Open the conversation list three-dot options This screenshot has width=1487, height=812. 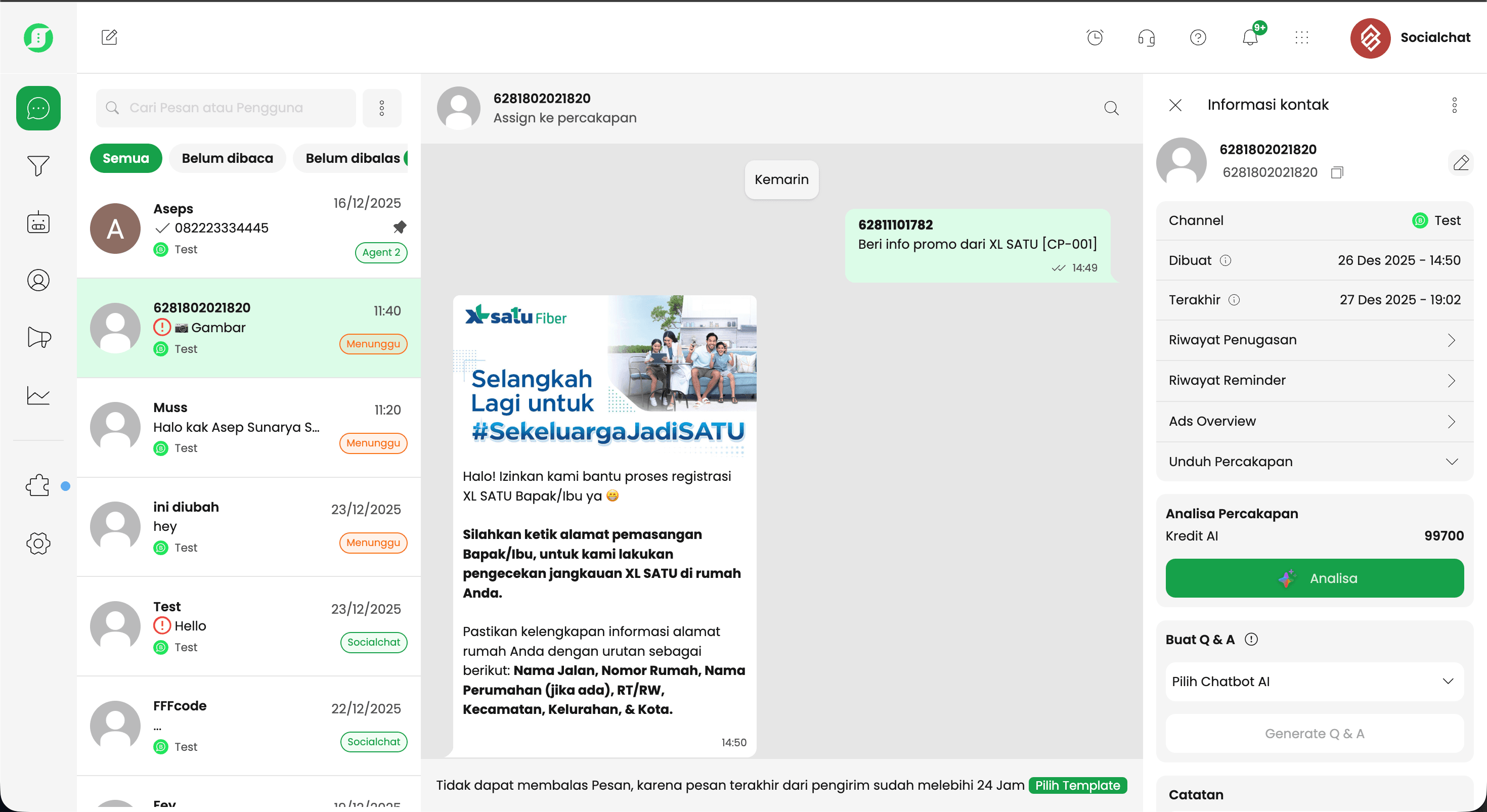381,108
